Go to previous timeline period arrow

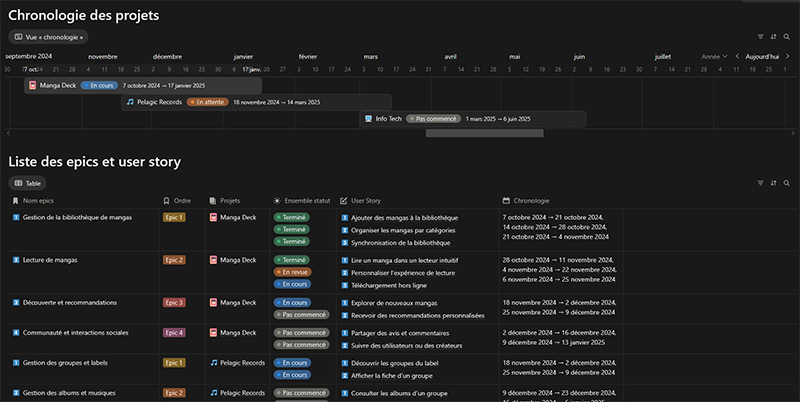point(737,56)
